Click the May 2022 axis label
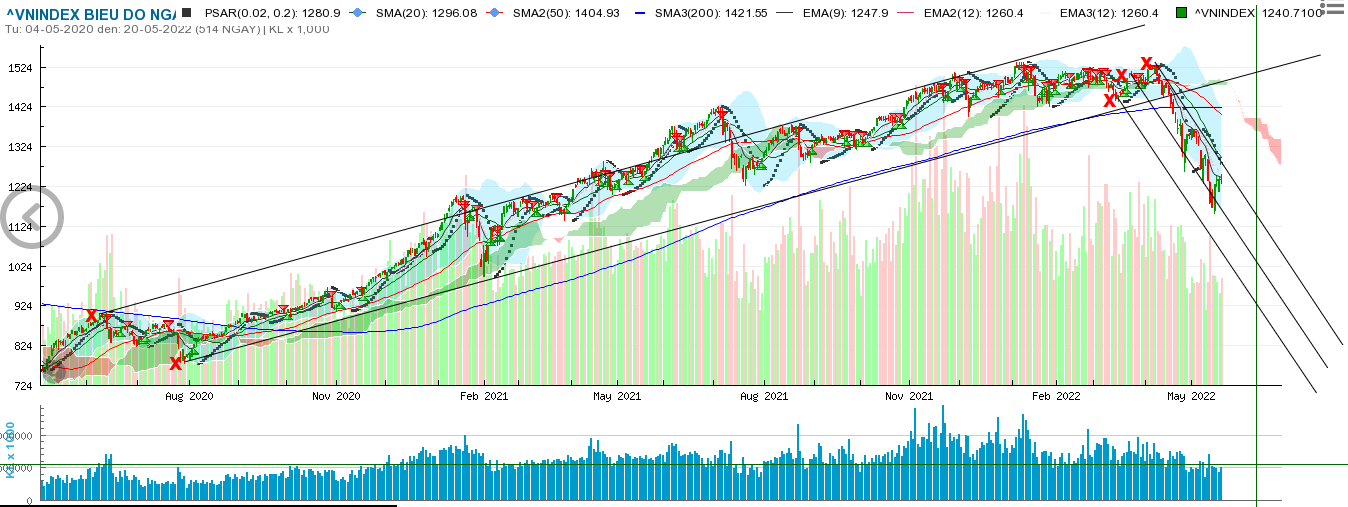This screenshot has height=507, width=1348. coord(1190,397)
